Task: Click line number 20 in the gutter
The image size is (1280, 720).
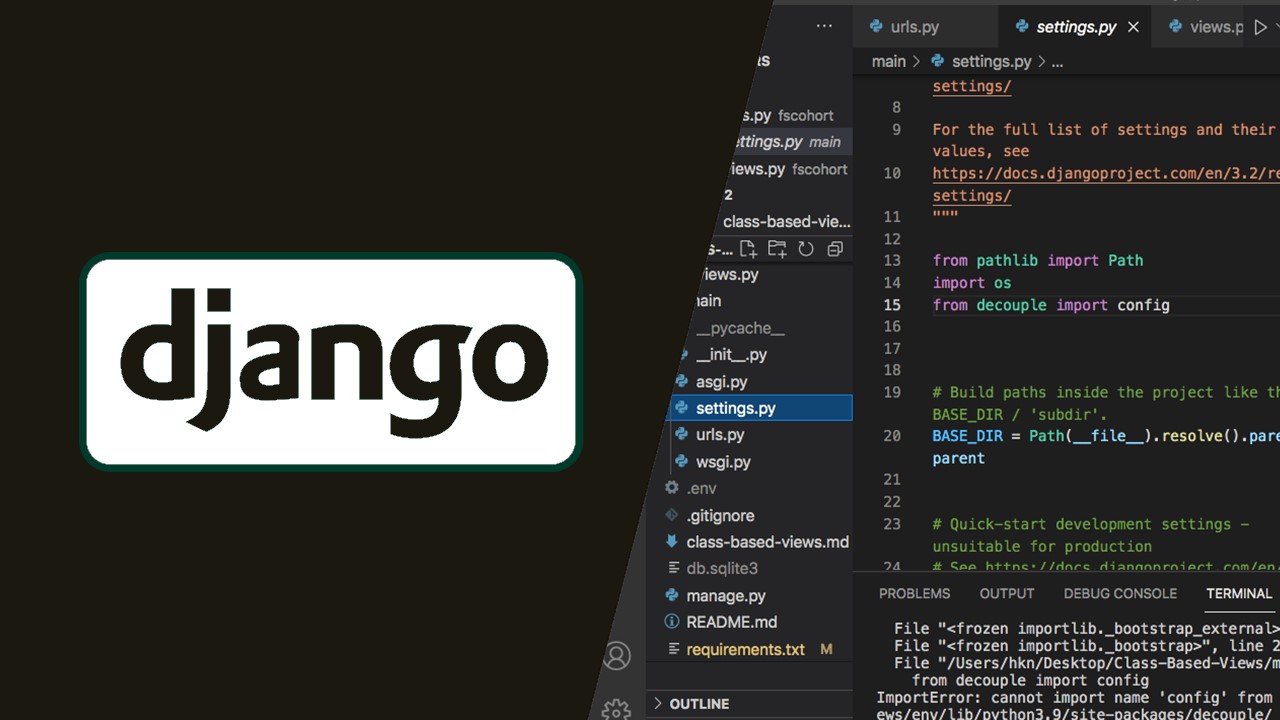Action: [x=892, y=436]
